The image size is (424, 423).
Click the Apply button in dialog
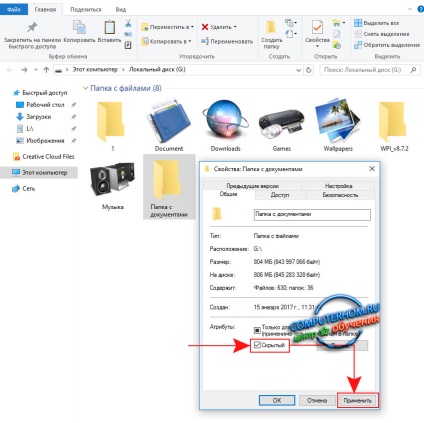(x=358, y=400)
